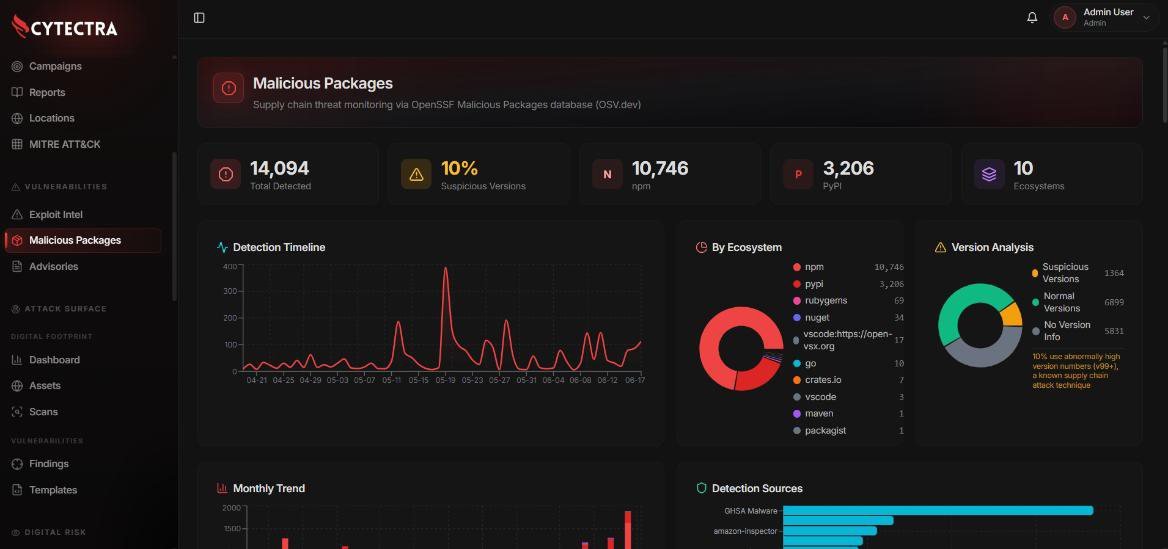Go to Locations page
The height and width of the screenshot is (549, 1168).
click(x=51, y=118)
